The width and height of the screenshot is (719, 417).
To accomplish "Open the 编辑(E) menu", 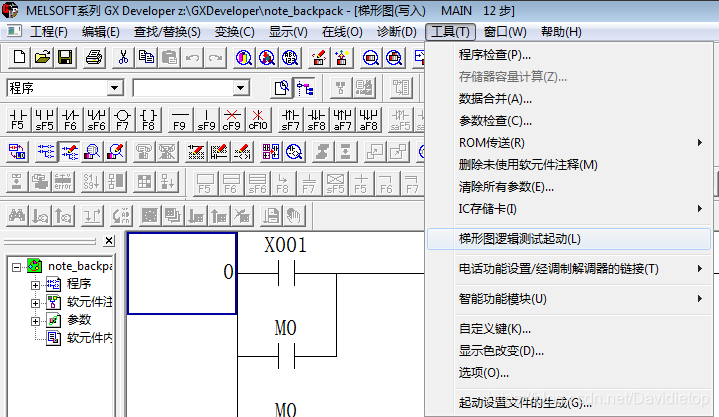I will 100,32.
